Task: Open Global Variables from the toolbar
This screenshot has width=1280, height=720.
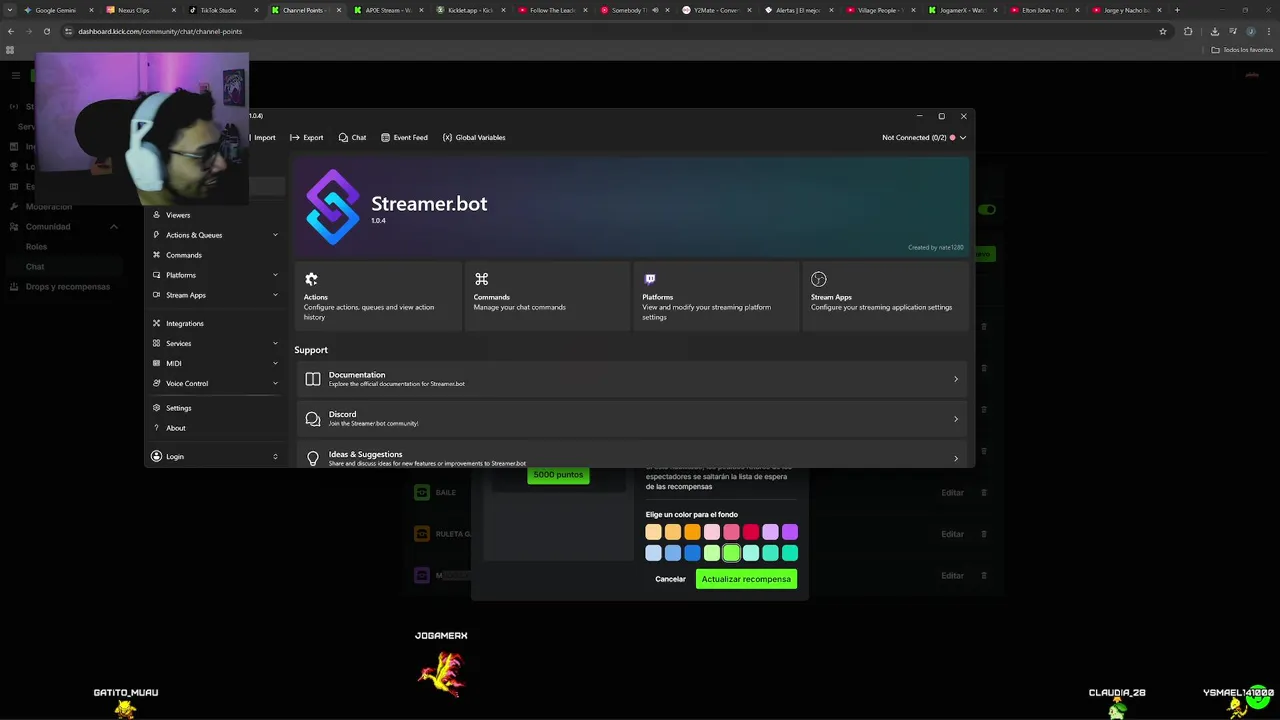Action: point(474,137)
